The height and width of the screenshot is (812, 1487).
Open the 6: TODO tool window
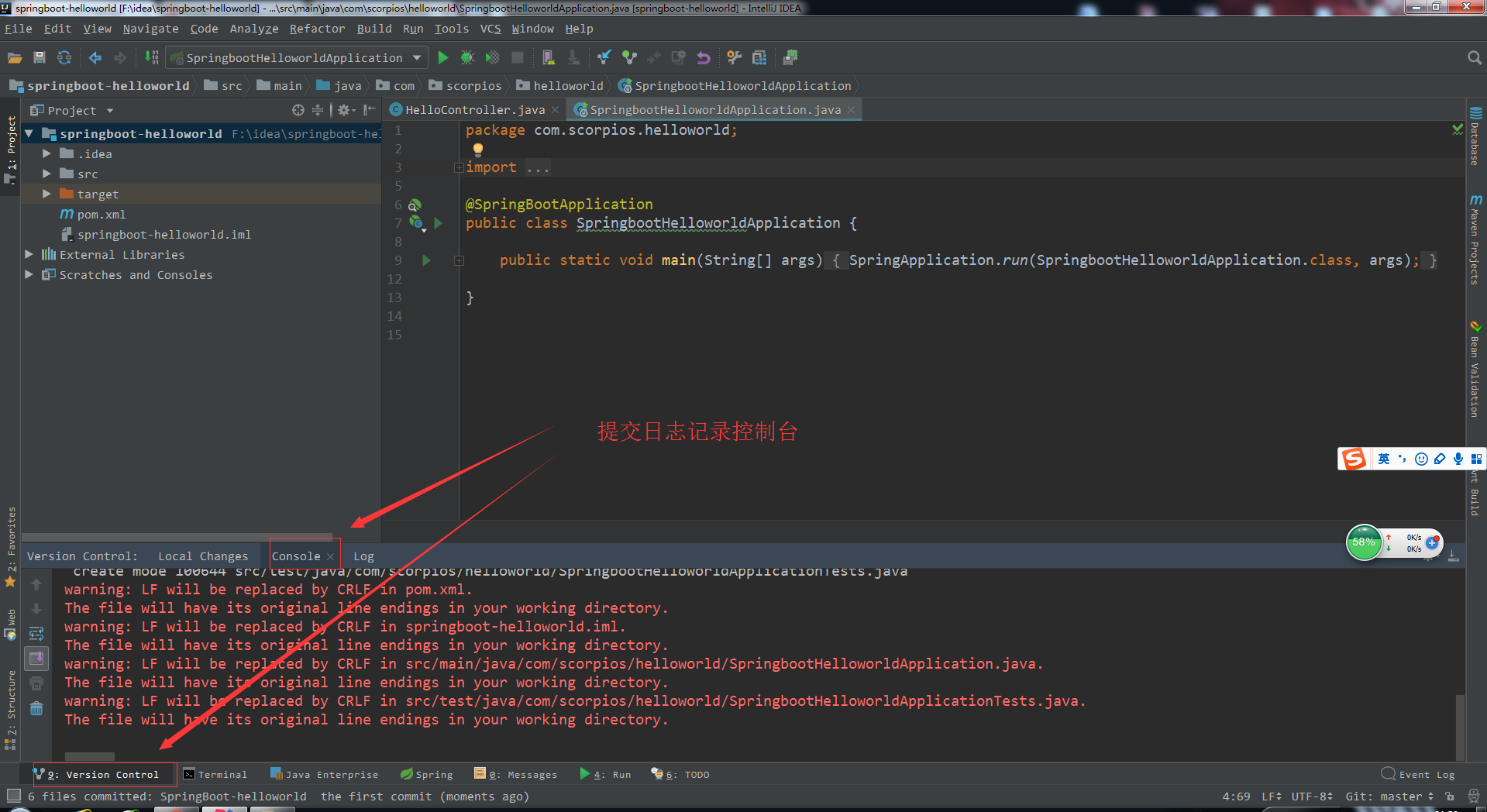[x=680, y=774]
